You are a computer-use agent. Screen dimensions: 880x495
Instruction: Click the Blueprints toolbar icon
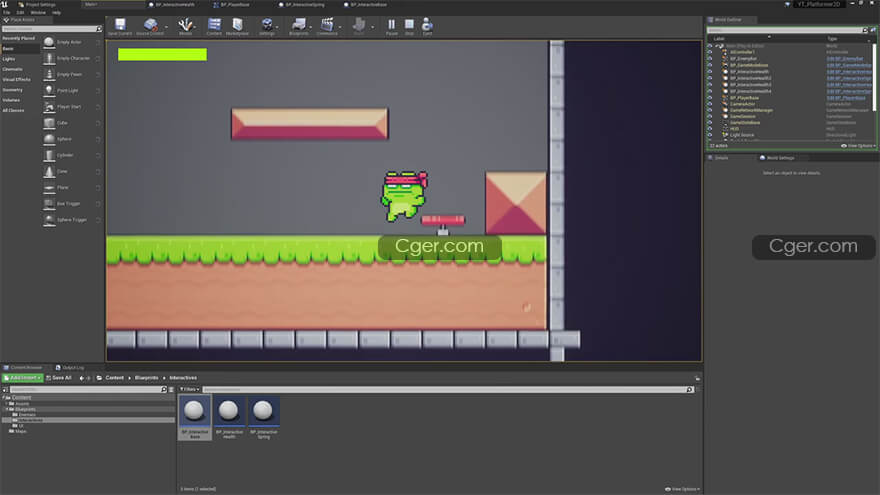(x=297, y=25)
